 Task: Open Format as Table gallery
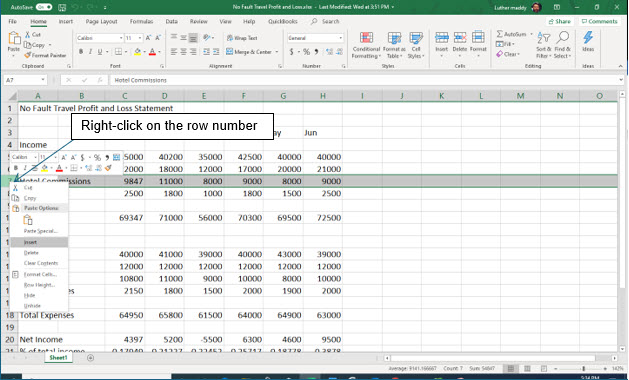[x=394, y=45]
